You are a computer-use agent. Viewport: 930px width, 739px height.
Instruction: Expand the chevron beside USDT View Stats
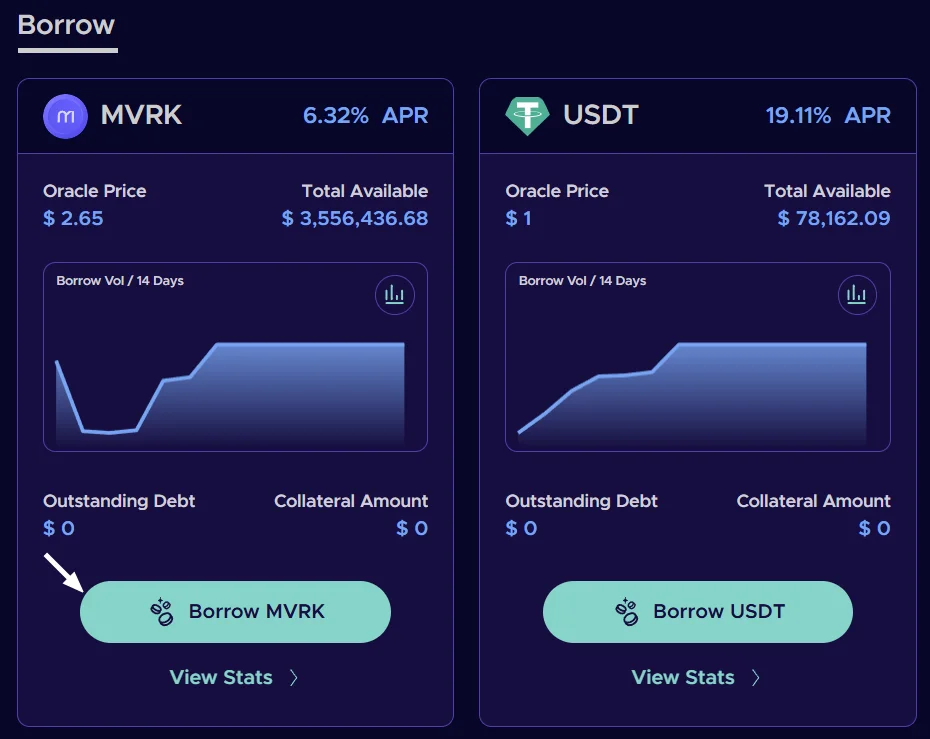tap(756, 677)
